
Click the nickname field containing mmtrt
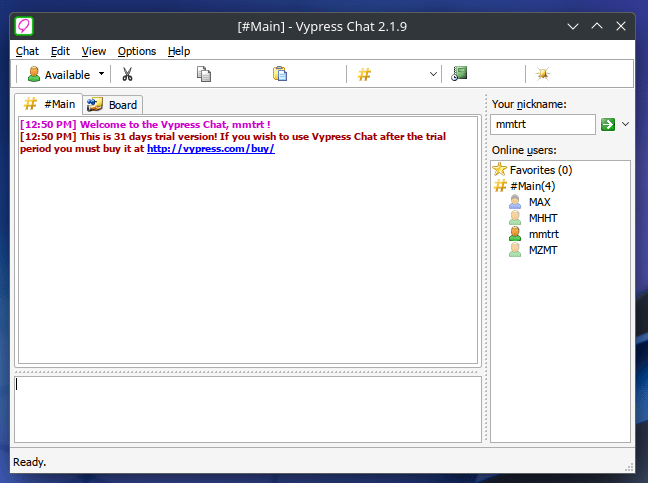click(x=543, y=124)
